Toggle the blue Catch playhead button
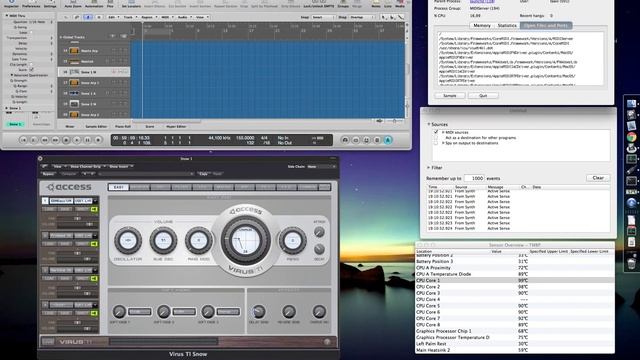This screenshot has width=640, height=360. [88, 17]
